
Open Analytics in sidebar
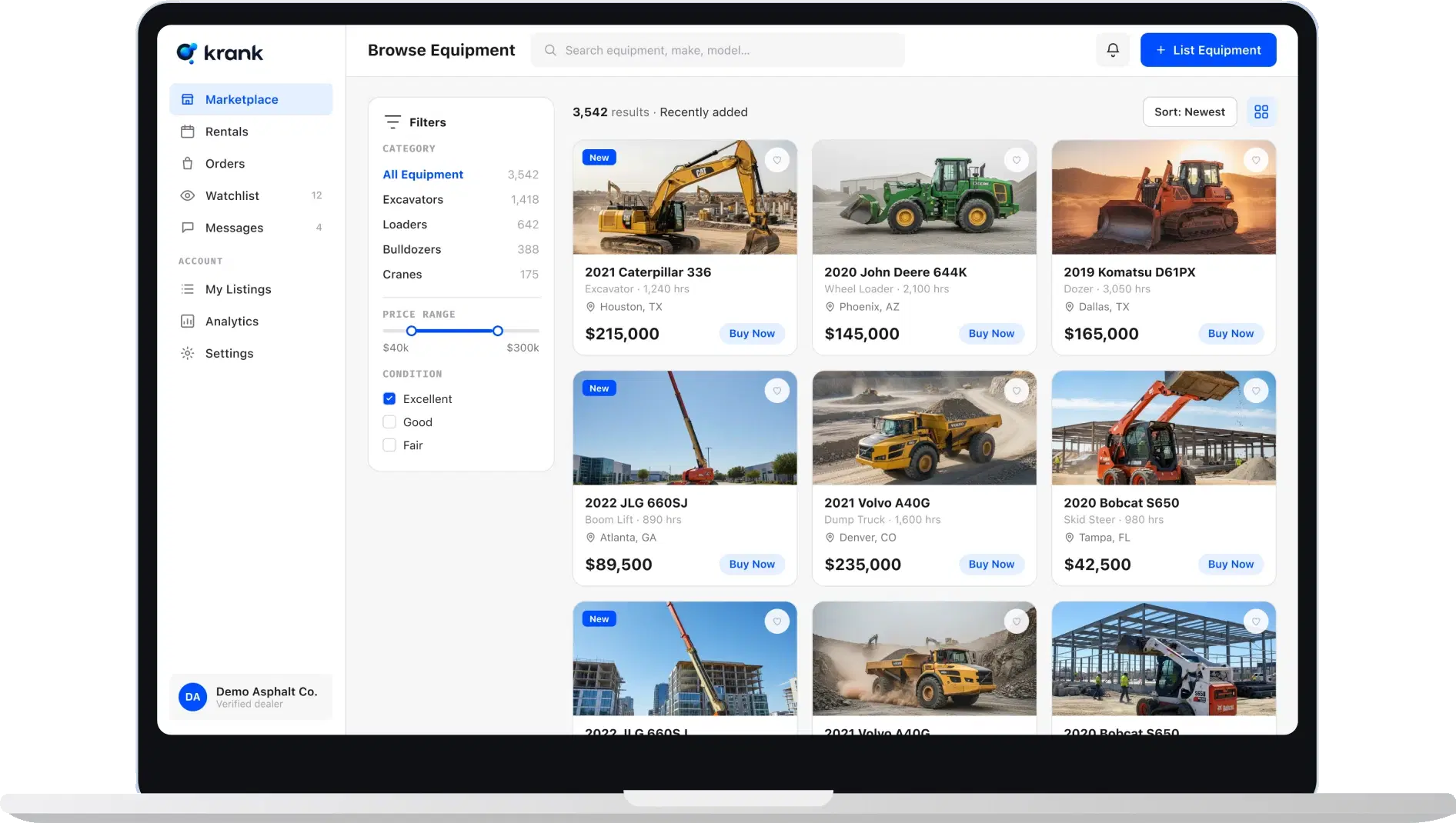click(251, 322)
